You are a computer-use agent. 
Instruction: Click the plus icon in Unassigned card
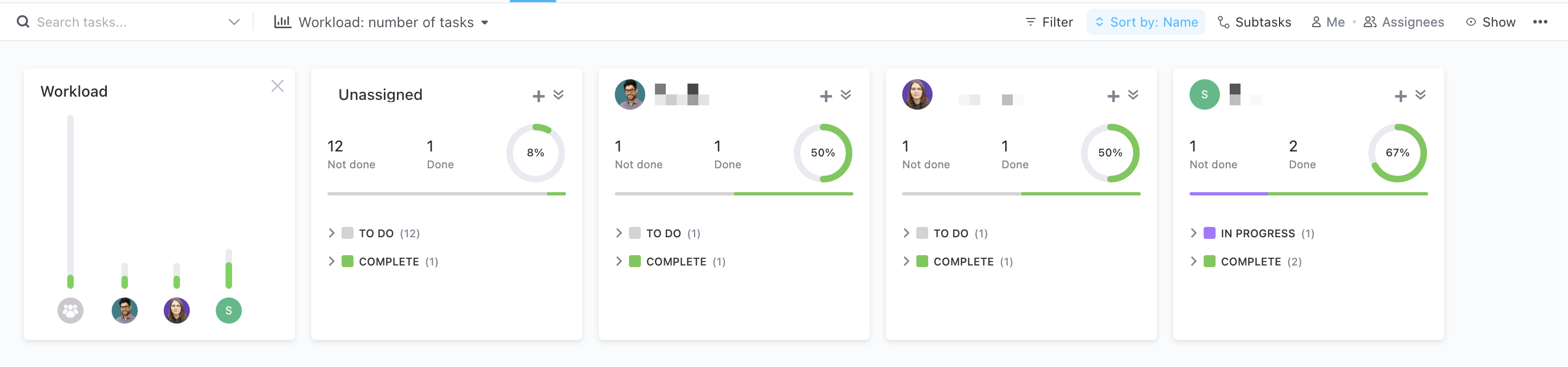[x=538, y=96]
